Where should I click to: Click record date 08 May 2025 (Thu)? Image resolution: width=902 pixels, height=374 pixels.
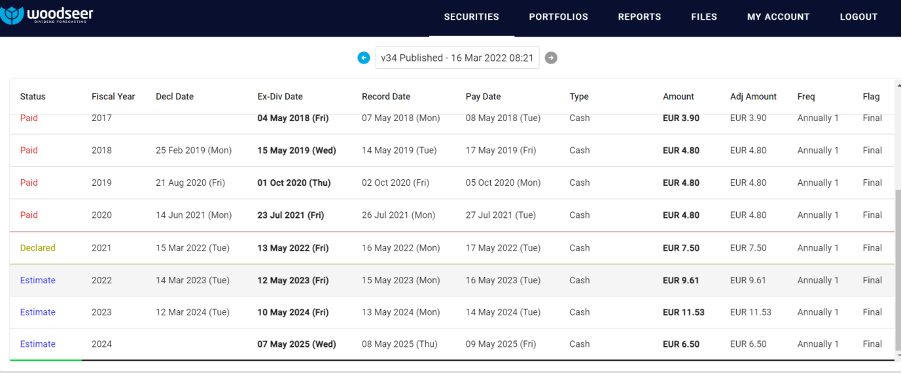pos(399,344)
